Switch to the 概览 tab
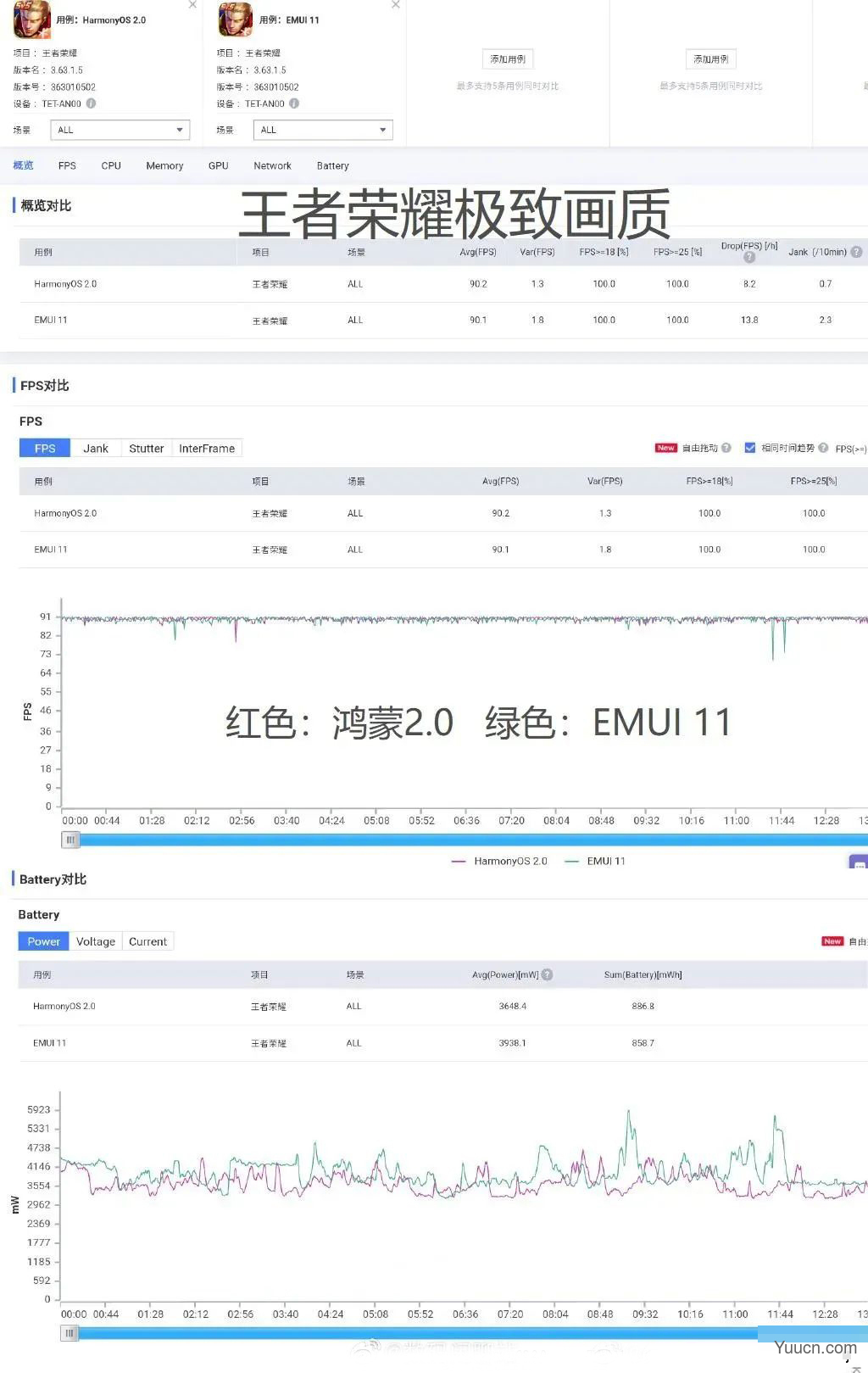The height and width of the screenshot is (1373, 868). (x=24, y=165)
